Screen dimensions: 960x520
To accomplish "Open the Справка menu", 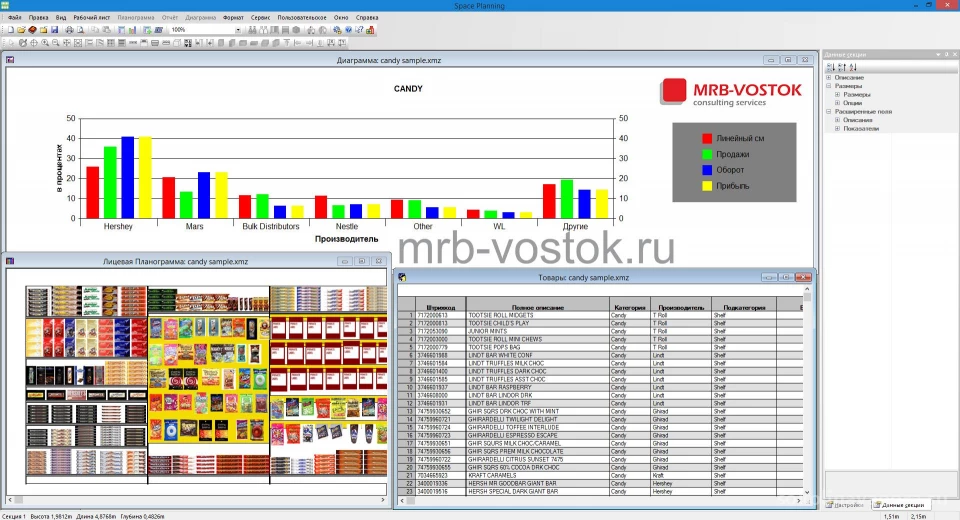I will pyautogui.click(x=367, y=18).
